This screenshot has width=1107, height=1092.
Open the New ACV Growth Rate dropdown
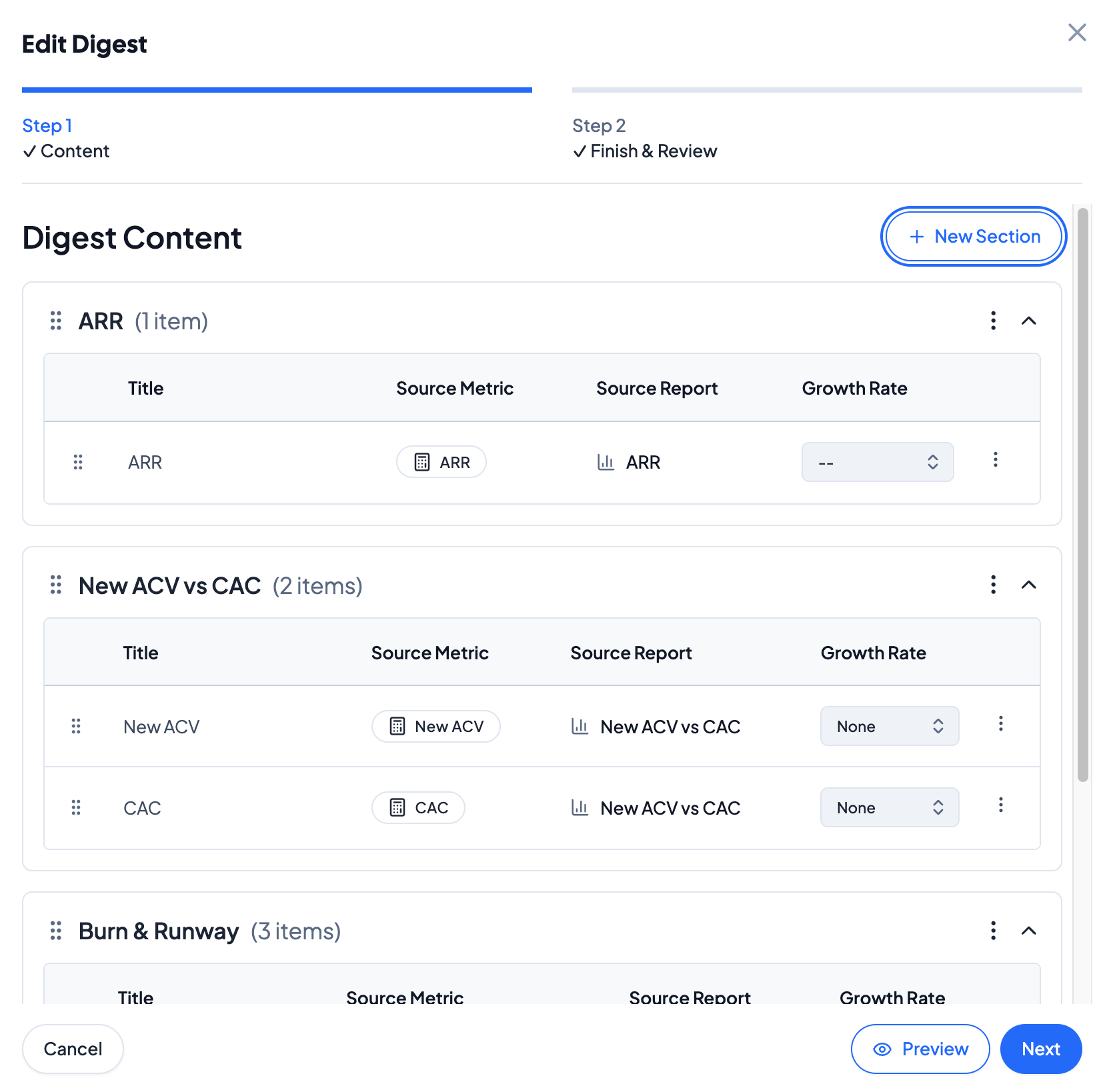pyautogui.click(x=889, y=726)
